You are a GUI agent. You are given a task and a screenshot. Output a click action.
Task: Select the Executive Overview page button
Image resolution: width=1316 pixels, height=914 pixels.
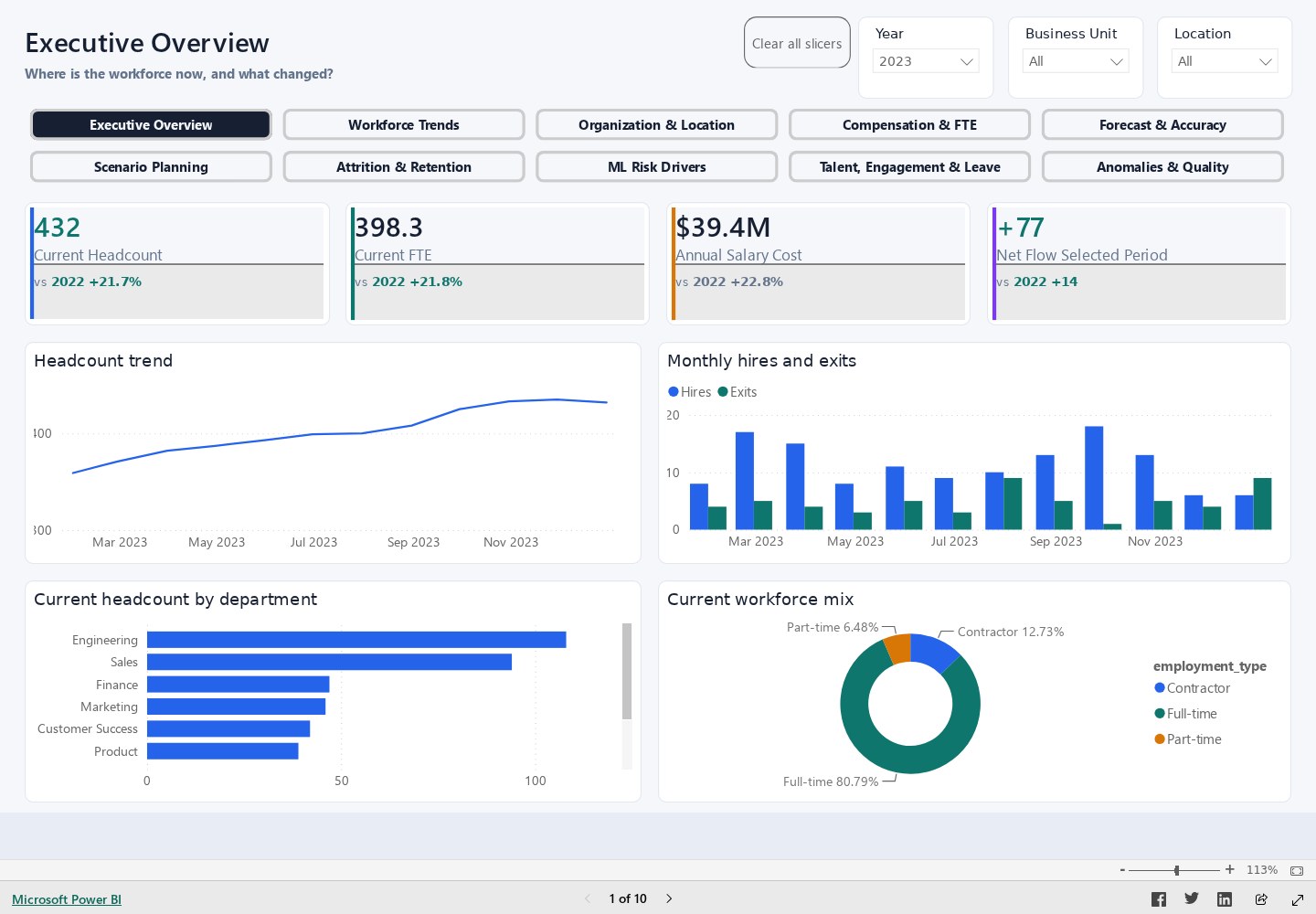[x=151, y=124]
